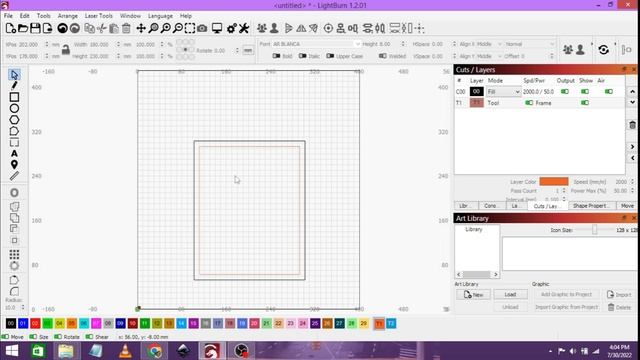Pick the Rectangle drawing tool
This screenshot has width=640, height=360.
tap(14, 97)
